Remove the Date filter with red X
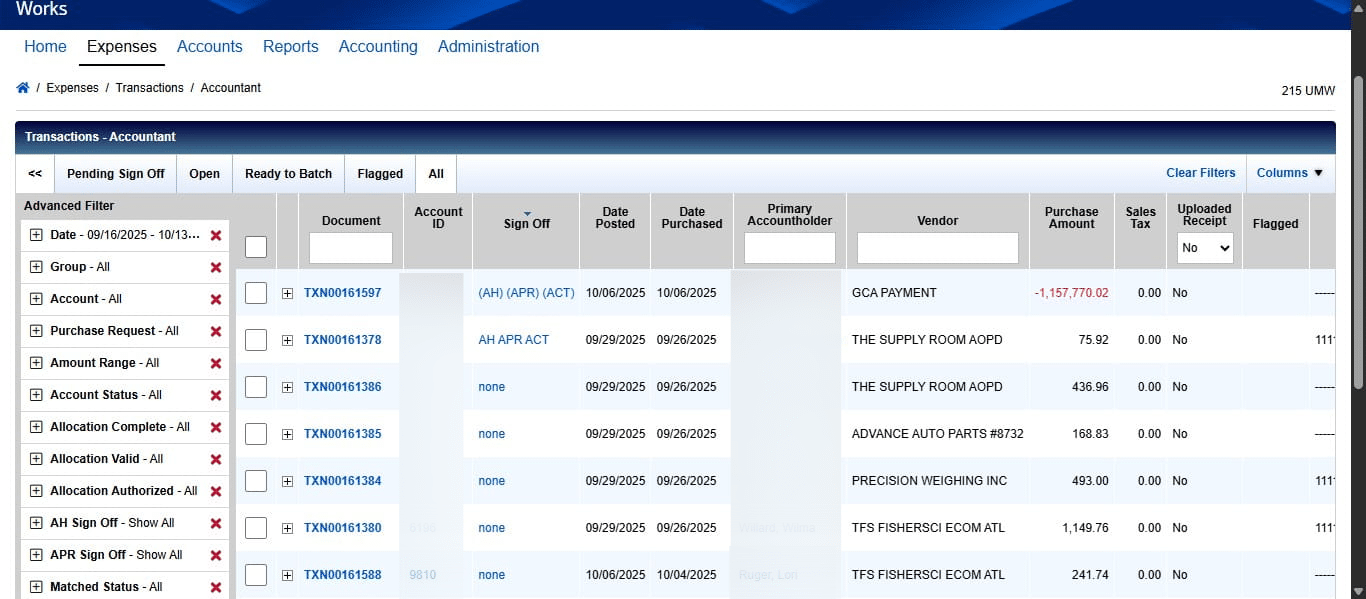The image size is (1366, 599). pos(215,235)
